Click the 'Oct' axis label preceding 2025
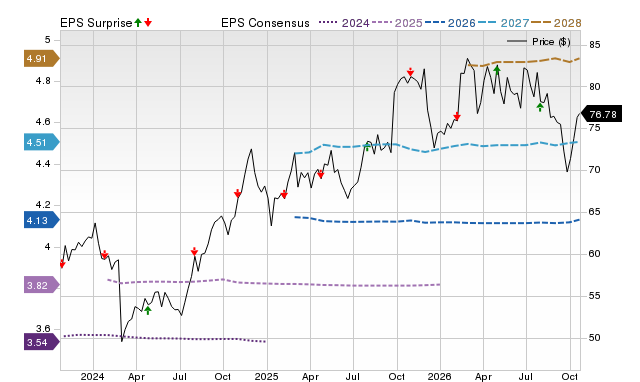The width and height of the screenshot is (640, 382). click(x=223, y=376)
